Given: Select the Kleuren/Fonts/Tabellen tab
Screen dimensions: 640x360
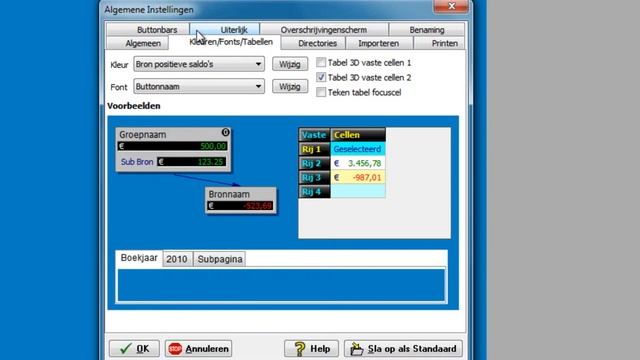Looking at the screenshot, I should (x=224, y=42).
